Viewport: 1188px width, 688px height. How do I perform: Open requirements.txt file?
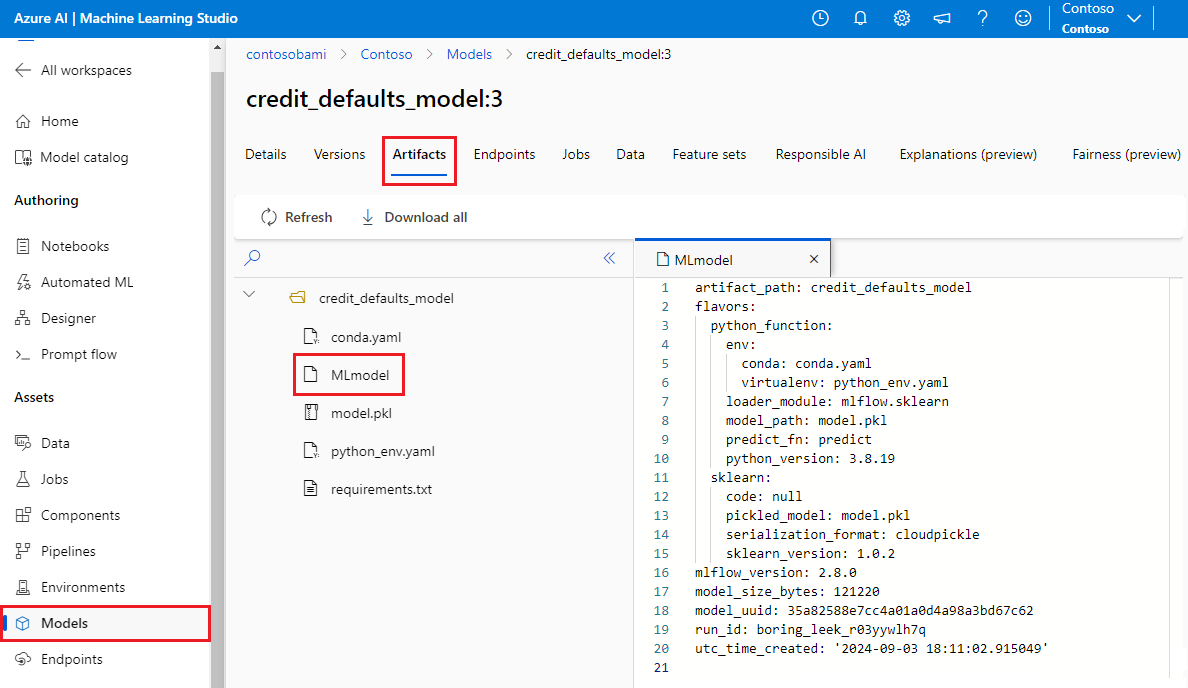click(381, 489)
